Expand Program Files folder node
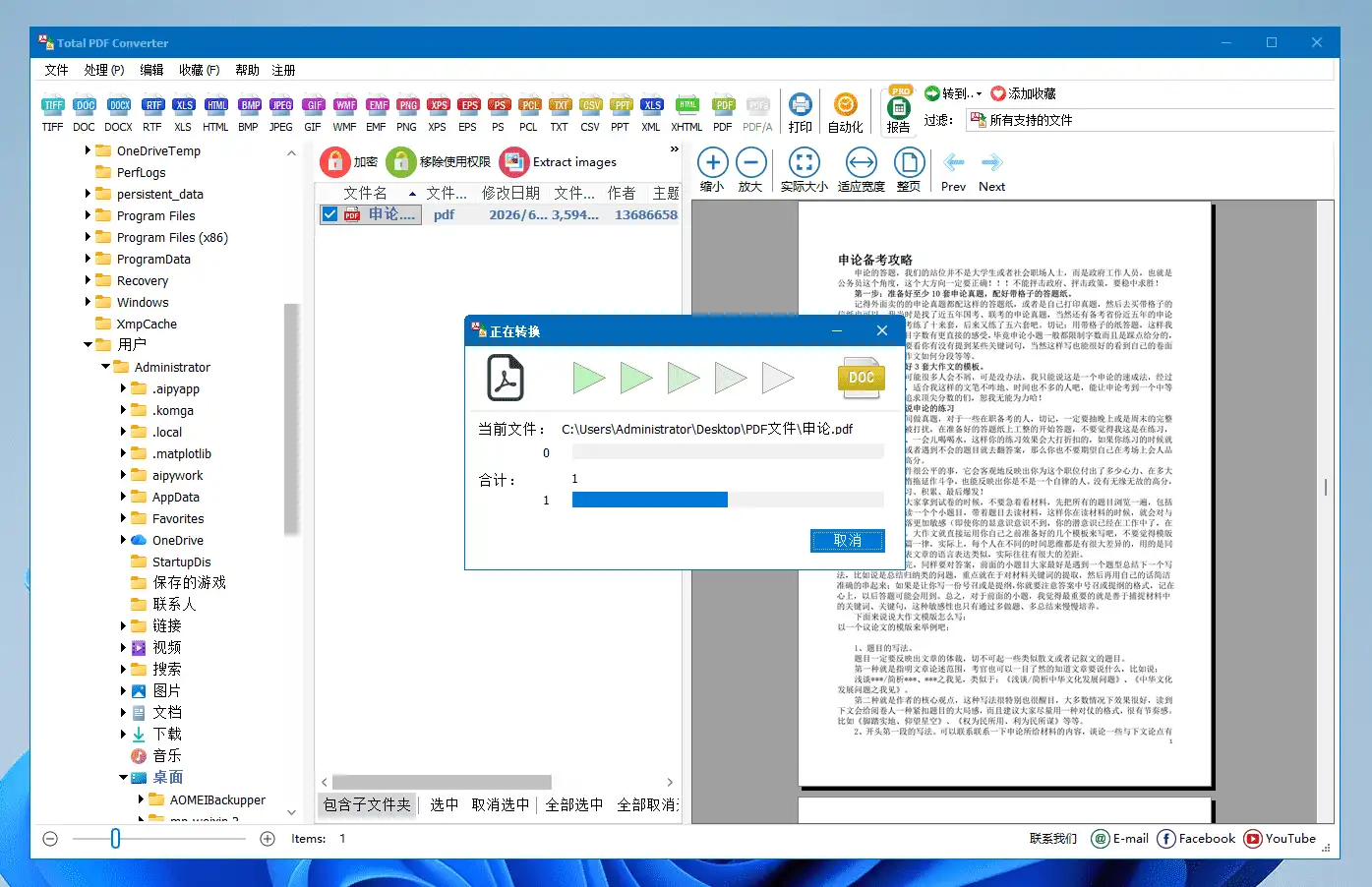The height and width of the screenshot is (887, 1372). click(x=88, y=215)
